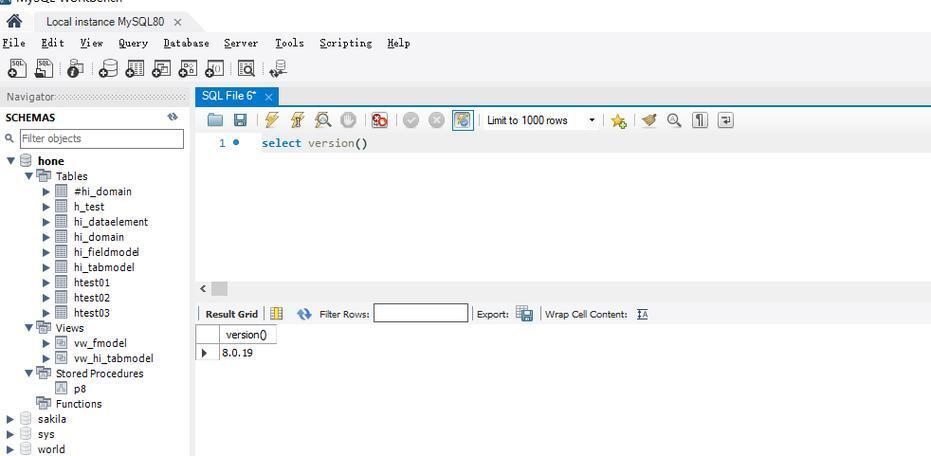Reconnect to DBMS icon
Image resolution: width=931 pixels, height=456 pixels.
[x=278, y=68]
